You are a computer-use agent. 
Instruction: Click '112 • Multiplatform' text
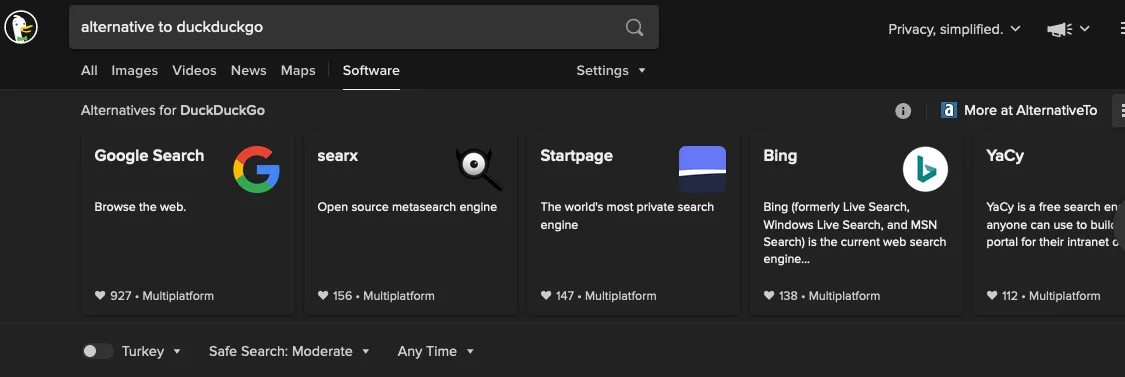1051,295
